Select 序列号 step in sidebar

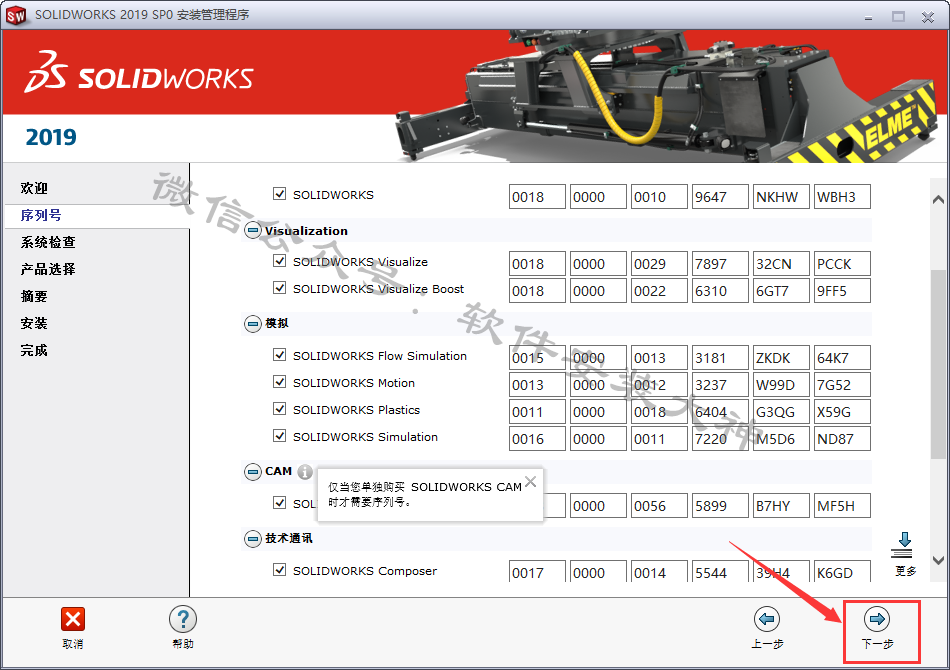(41, 216)
